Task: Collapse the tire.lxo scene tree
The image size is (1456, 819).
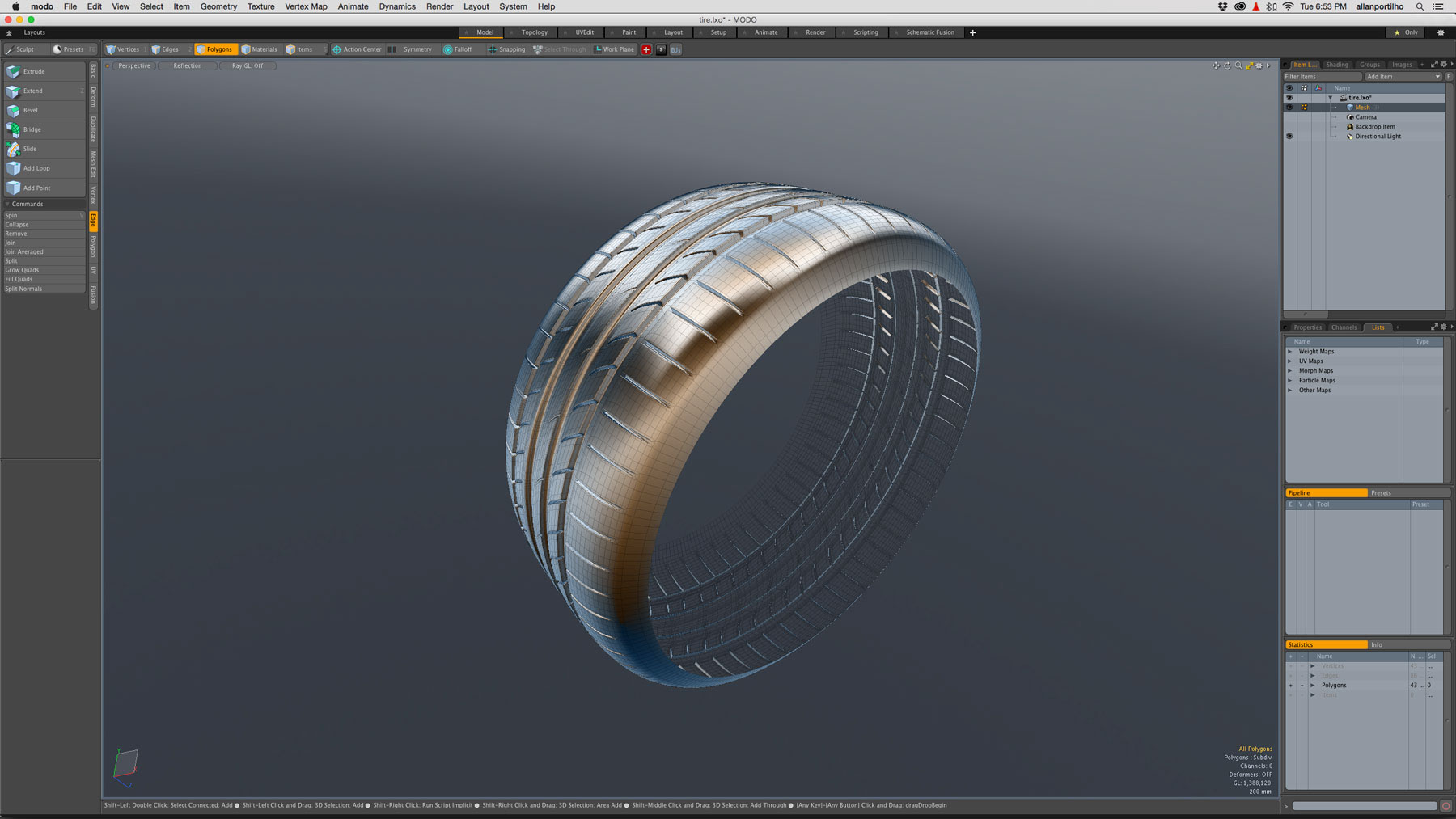Action: point(1331,96)
